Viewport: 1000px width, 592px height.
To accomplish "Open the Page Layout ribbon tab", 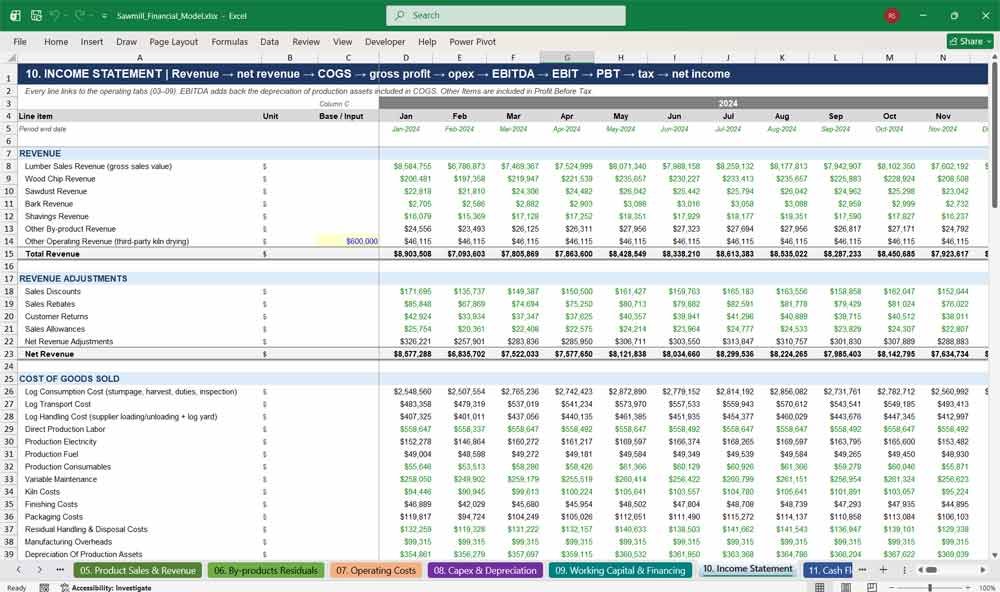I will pyautogui.click(x=173, y=41).
